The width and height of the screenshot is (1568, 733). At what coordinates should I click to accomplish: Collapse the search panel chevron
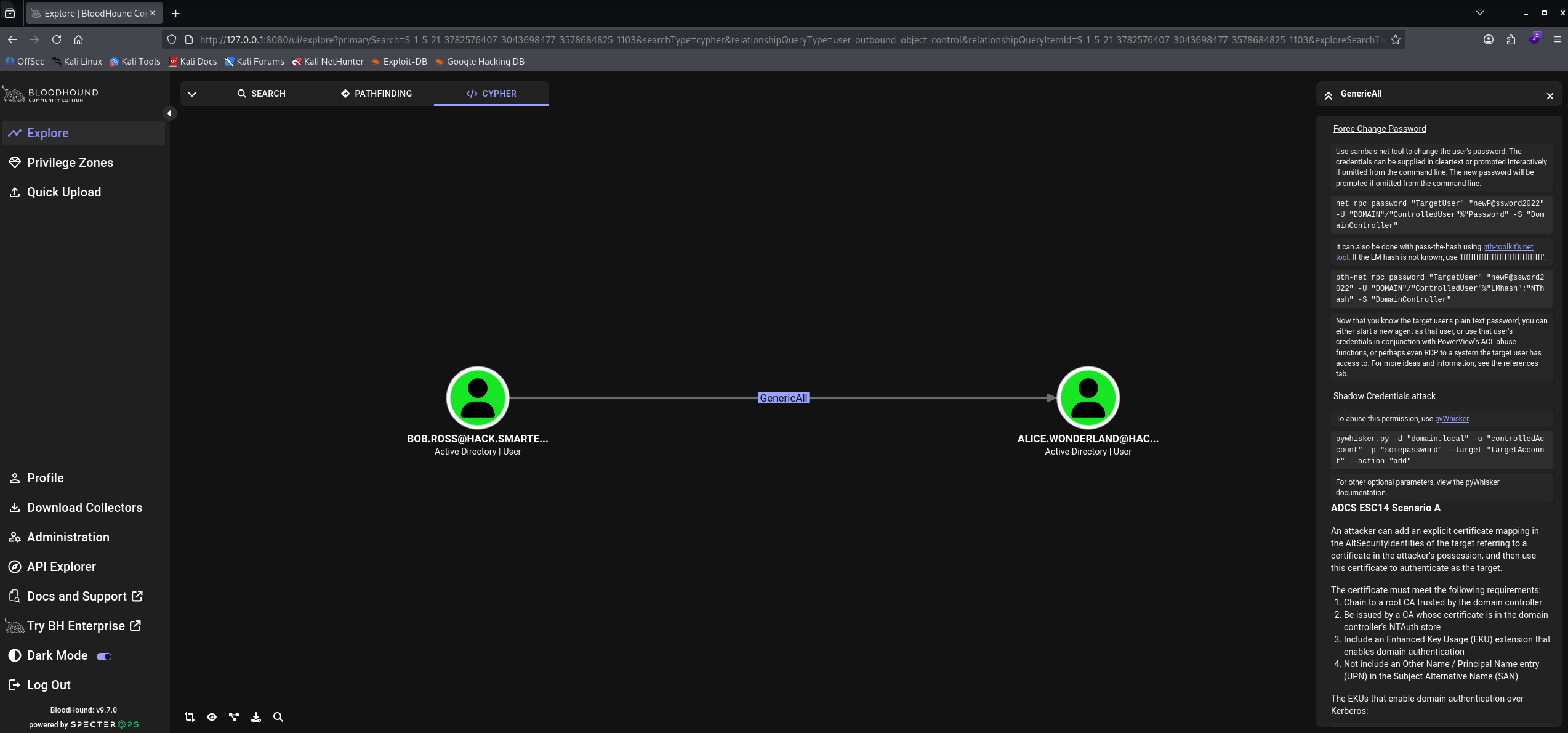coord(192,94)
